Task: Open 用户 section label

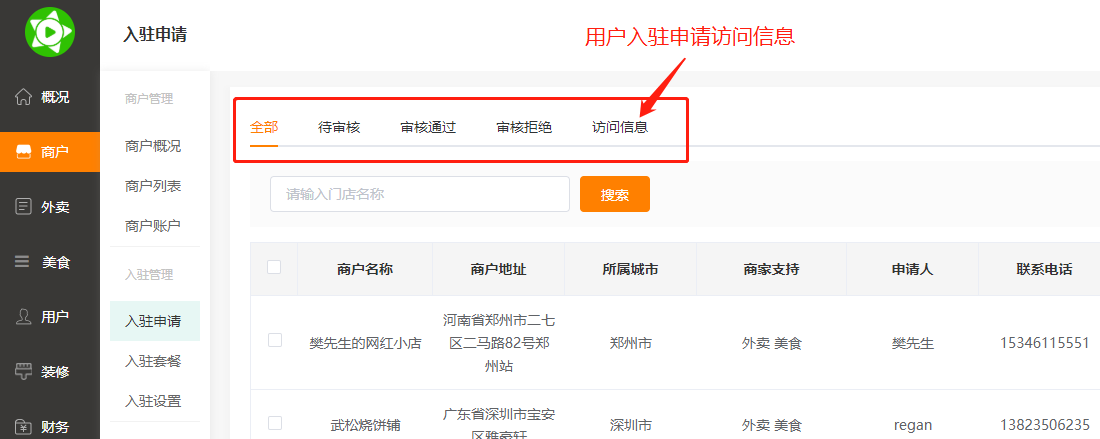Action: 55,317
